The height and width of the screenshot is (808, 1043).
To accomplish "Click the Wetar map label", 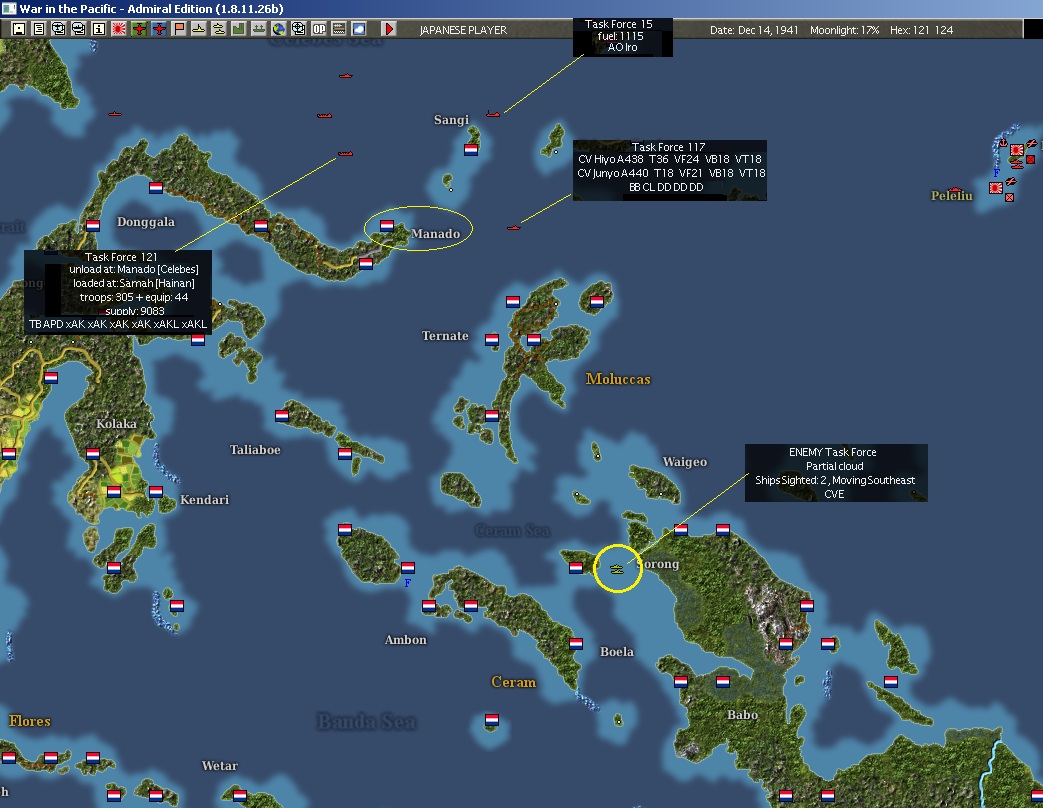I will [x=220, y=765].
